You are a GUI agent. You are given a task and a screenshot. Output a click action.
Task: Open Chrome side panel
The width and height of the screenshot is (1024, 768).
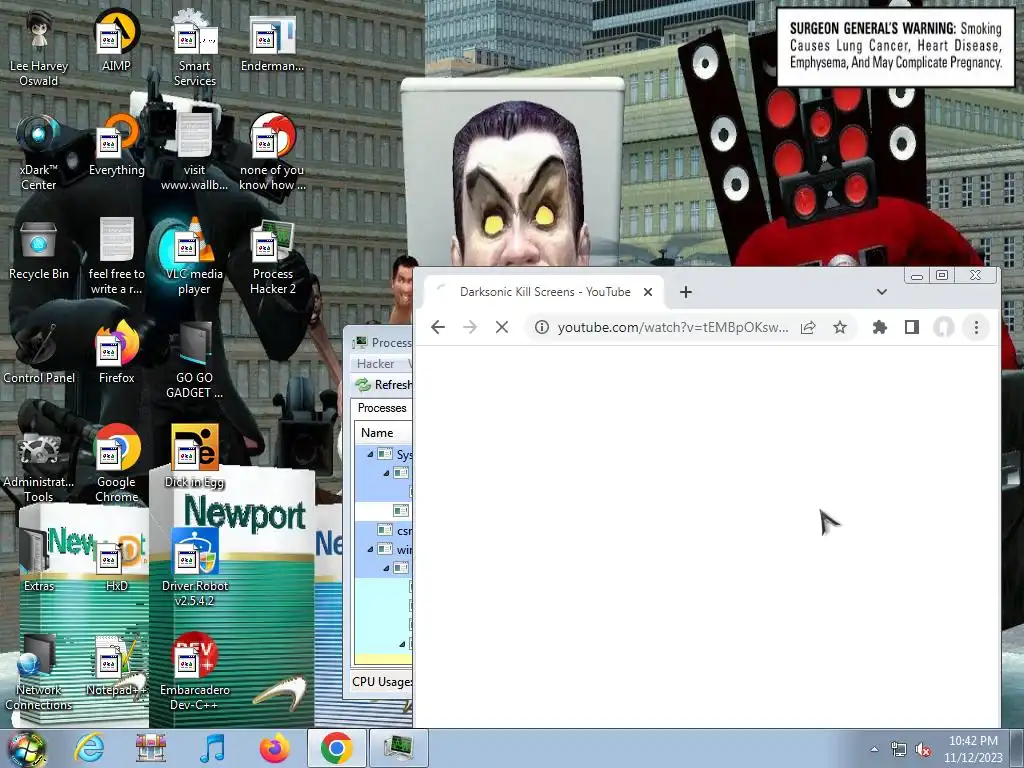pyautogui.click(x=912, y=327)
